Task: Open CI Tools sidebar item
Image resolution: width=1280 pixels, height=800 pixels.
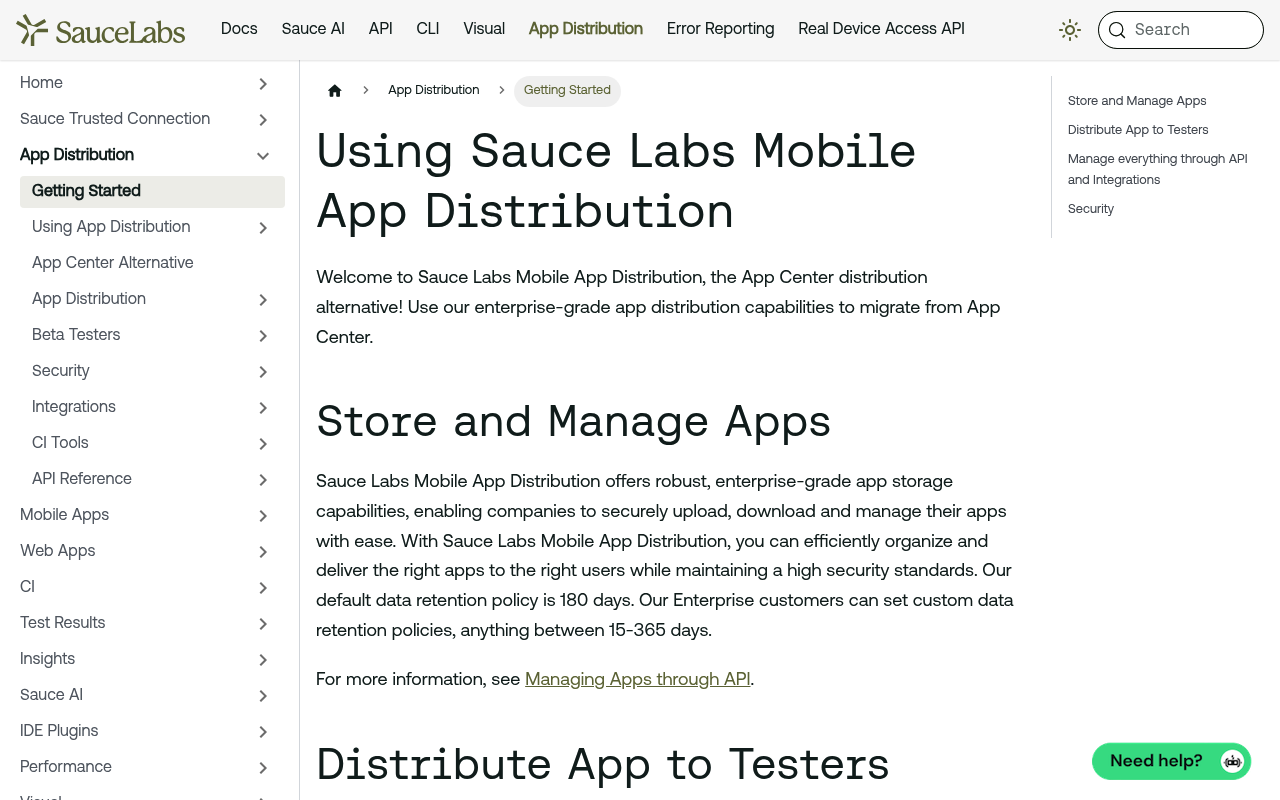Action: 60,443
